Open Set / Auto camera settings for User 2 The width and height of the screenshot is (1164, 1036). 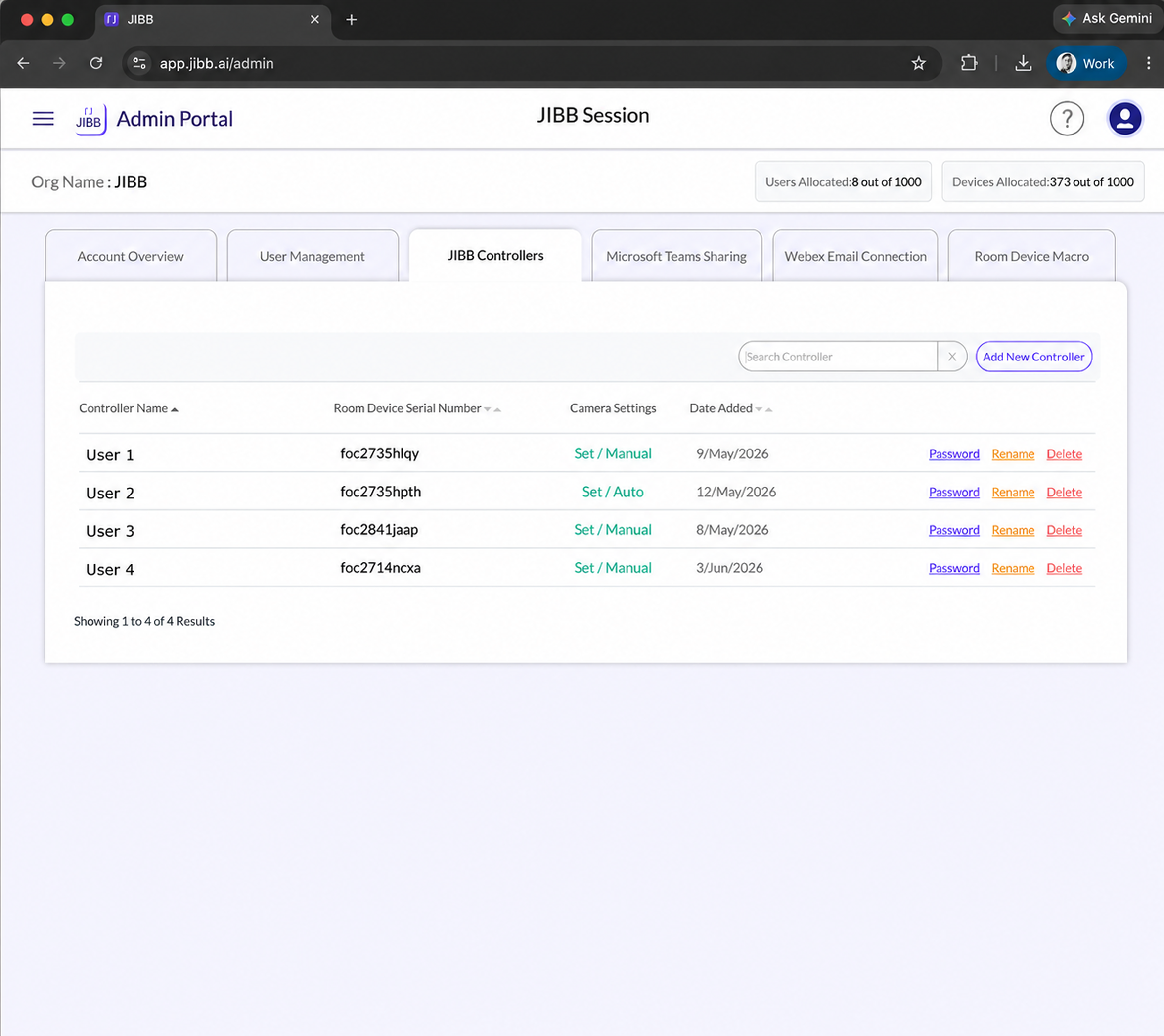[x=612, y=492]
